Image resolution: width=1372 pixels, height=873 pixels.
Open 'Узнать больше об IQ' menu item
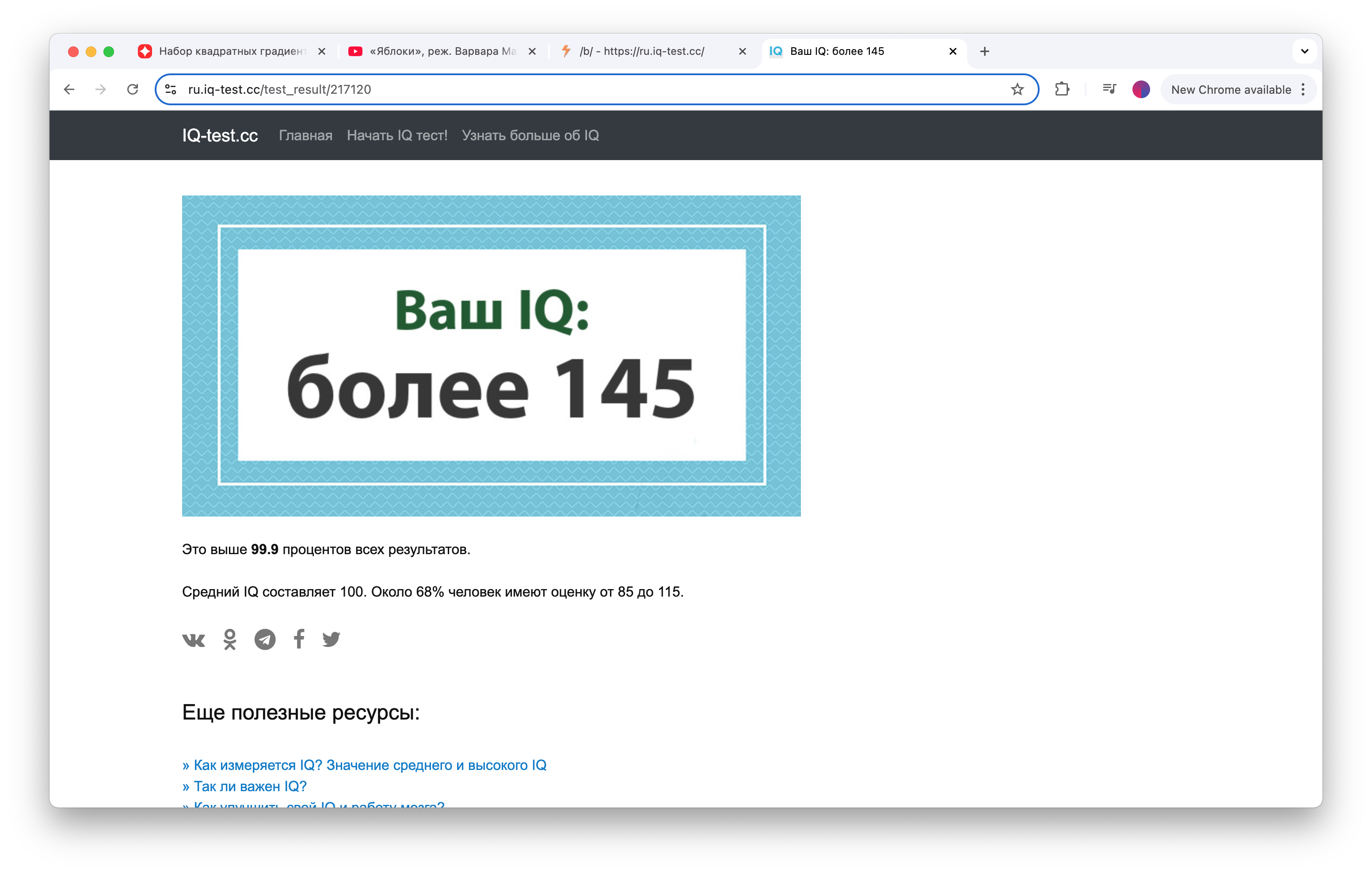coord(530,135)
